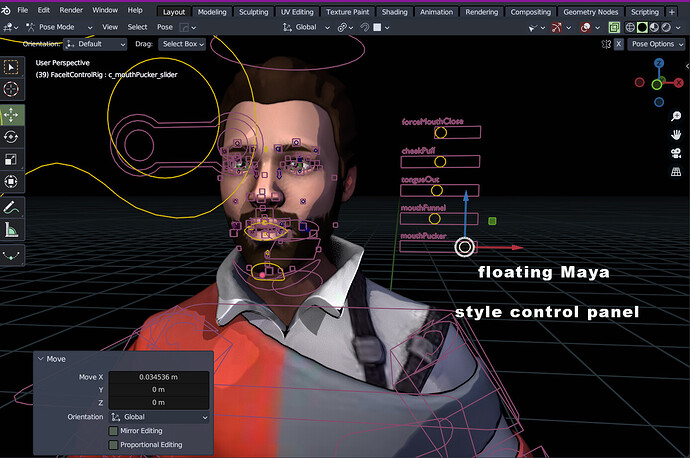Click the Move X value field
The width and height of the screenshot is (690, 458).
coord(159,377)
